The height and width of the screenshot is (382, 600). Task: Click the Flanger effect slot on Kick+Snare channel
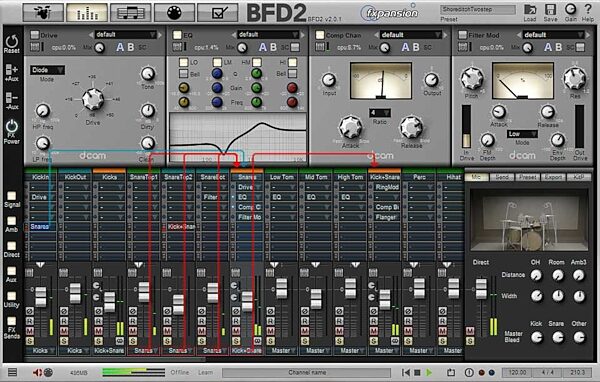tap(387, 217)
